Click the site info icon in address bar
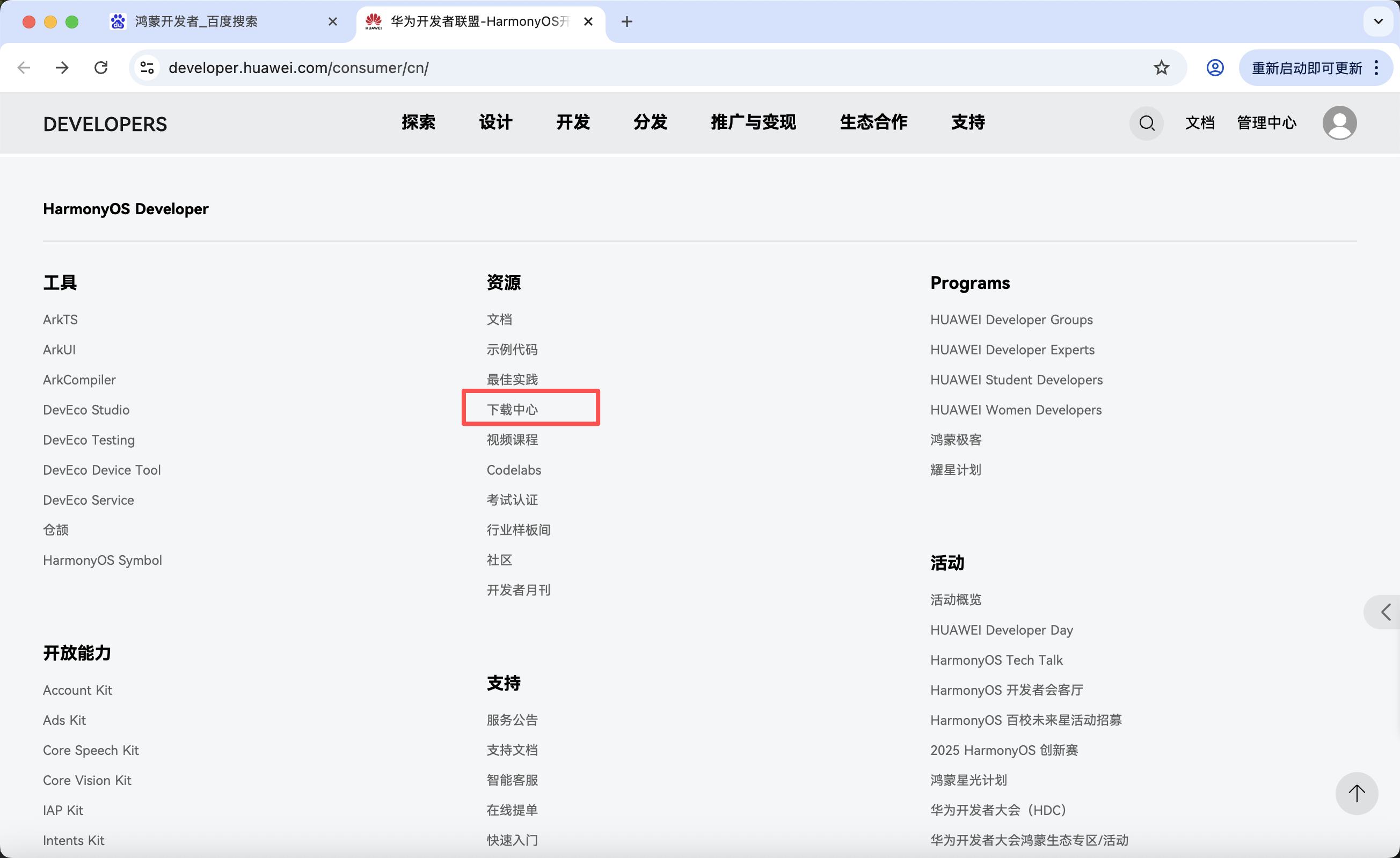The height and width of the screenshot is (858, 1400). click(147, 68)
